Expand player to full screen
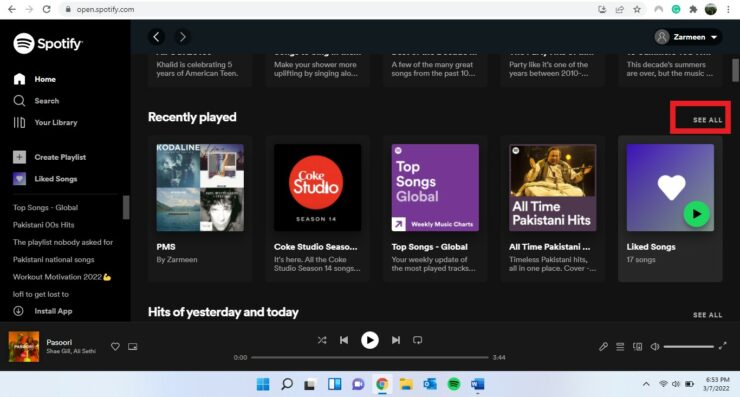Viewport: 740px width, 397px height. point(723,346)
